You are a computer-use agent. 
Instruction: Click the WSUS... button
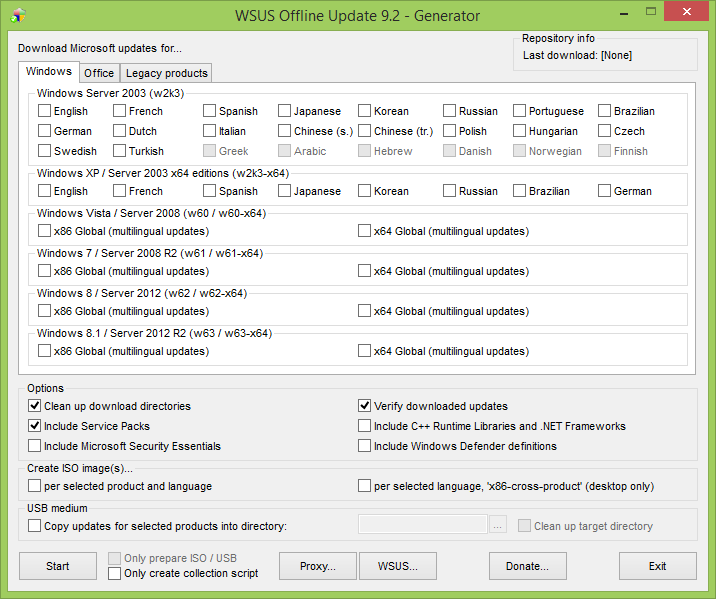pyautogui.click(x=398, y=566)
